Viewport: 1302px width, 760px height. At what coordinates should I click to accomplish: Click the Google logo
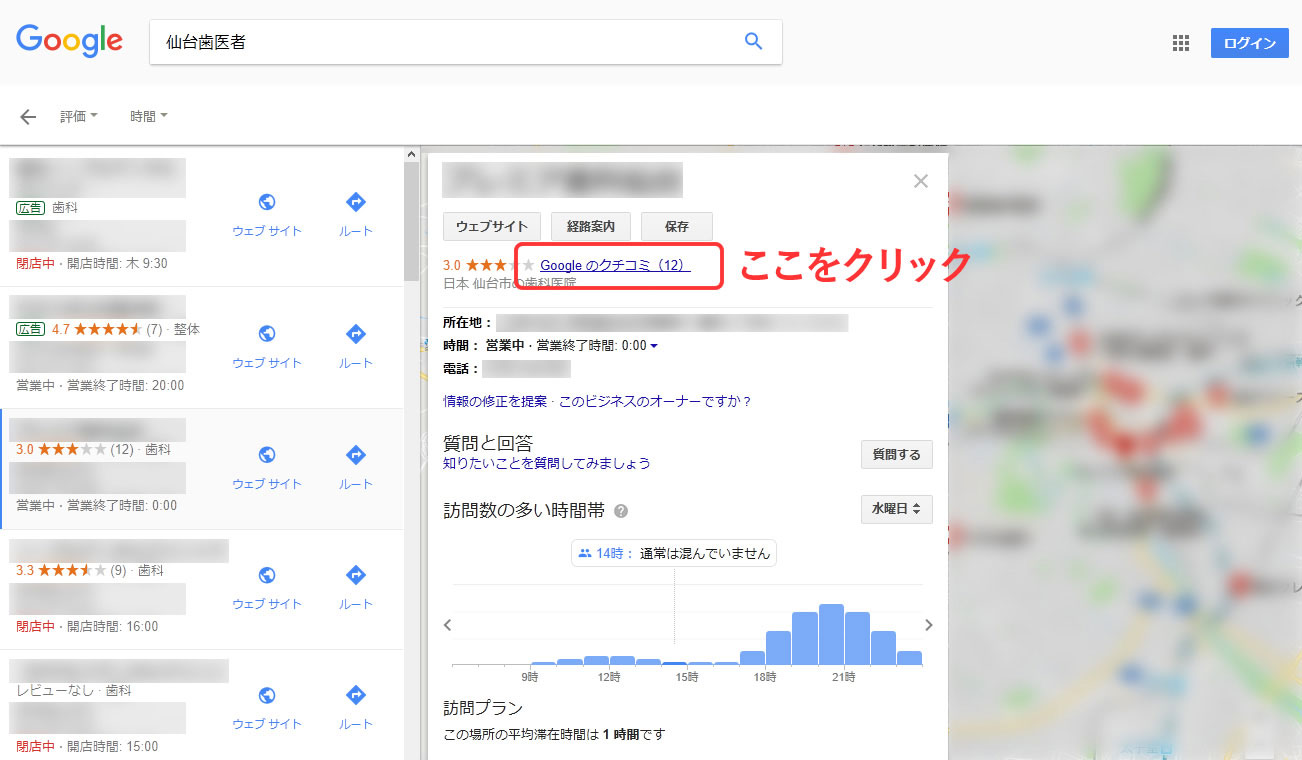click(x=69, y=40)
